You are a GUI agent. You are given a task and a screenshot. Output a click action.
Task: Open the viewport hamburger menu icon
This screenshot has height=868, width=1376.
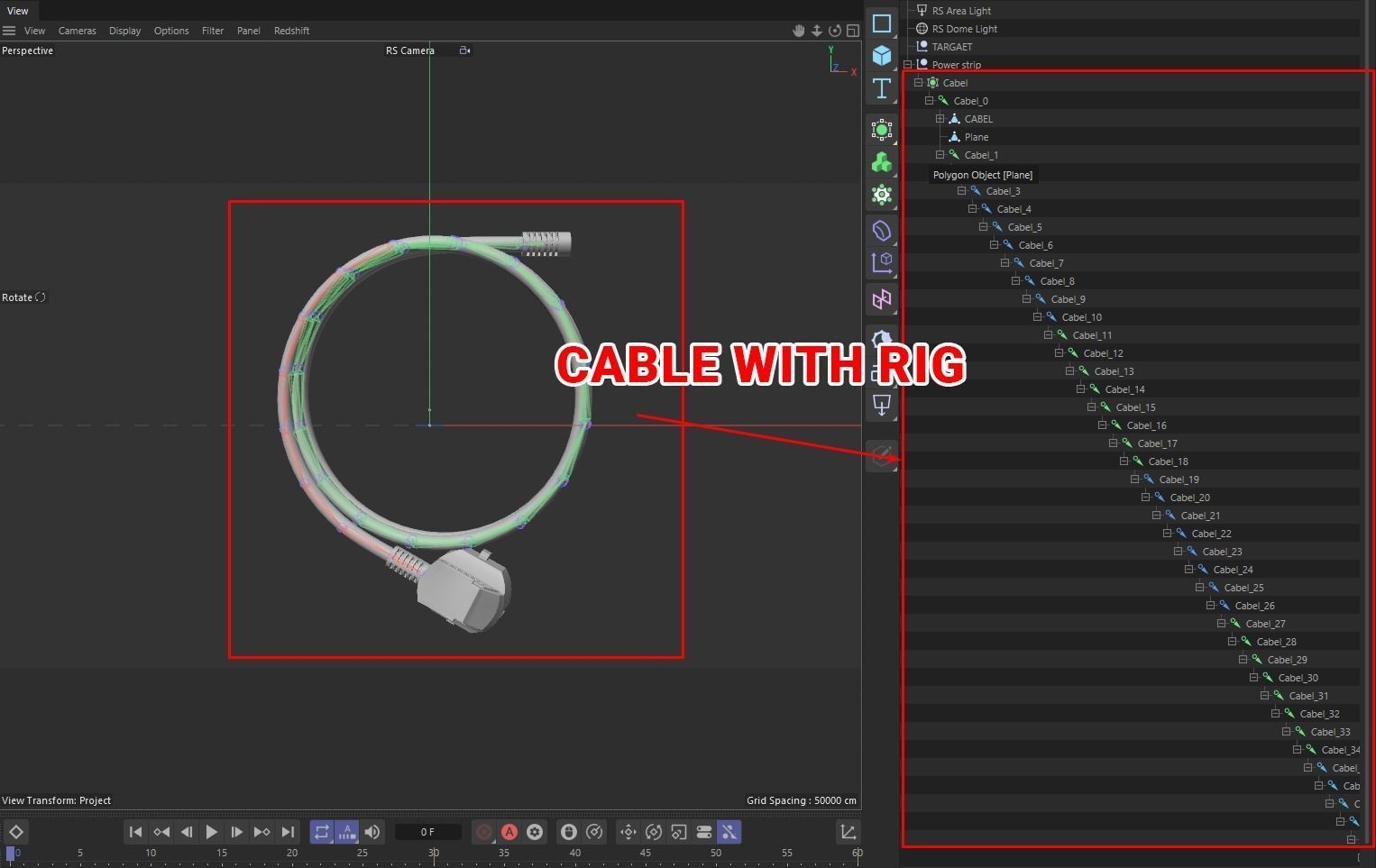pyautogui.click(x=9, y=31)
